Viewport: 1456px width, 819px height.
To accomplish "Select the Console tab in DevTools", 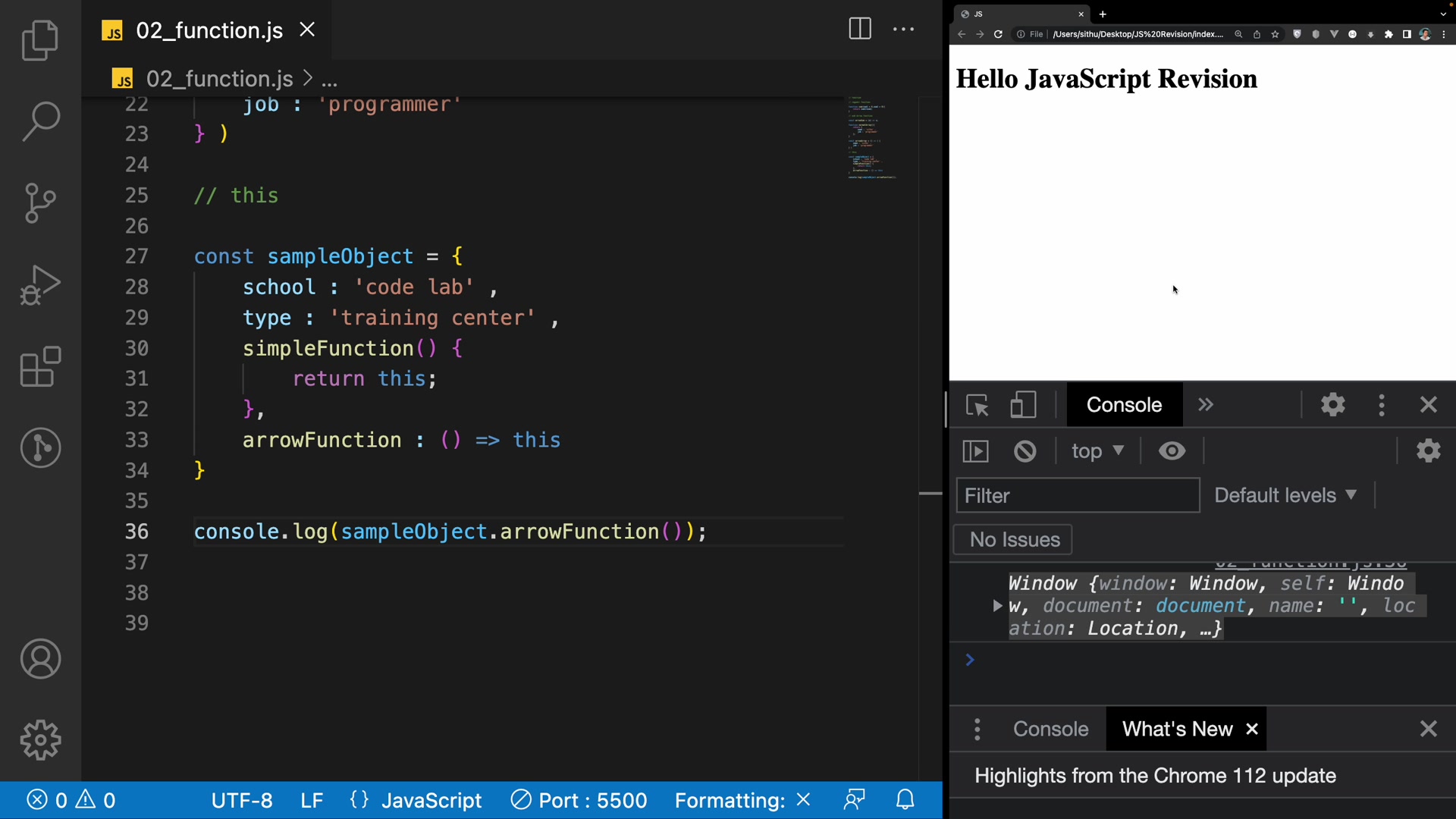I will click(x=1124, y=405).
